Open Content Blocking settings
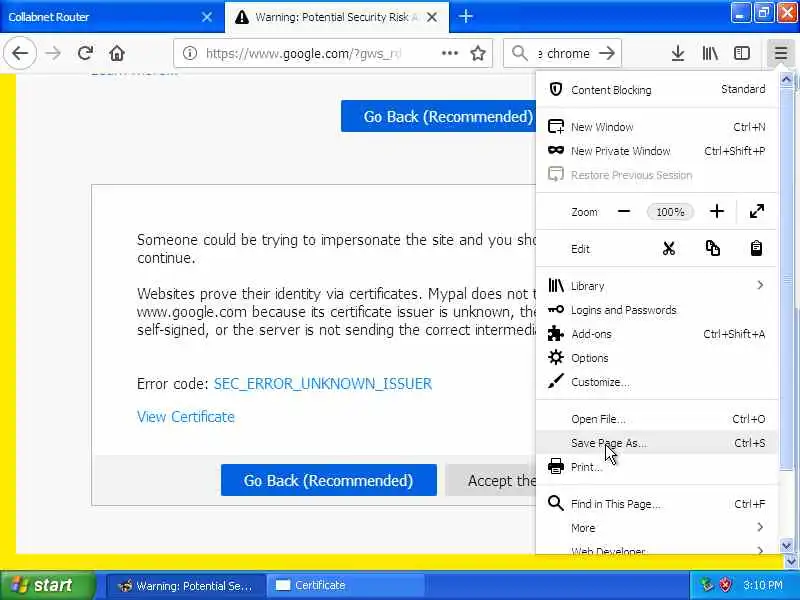 tap(657, 90)
